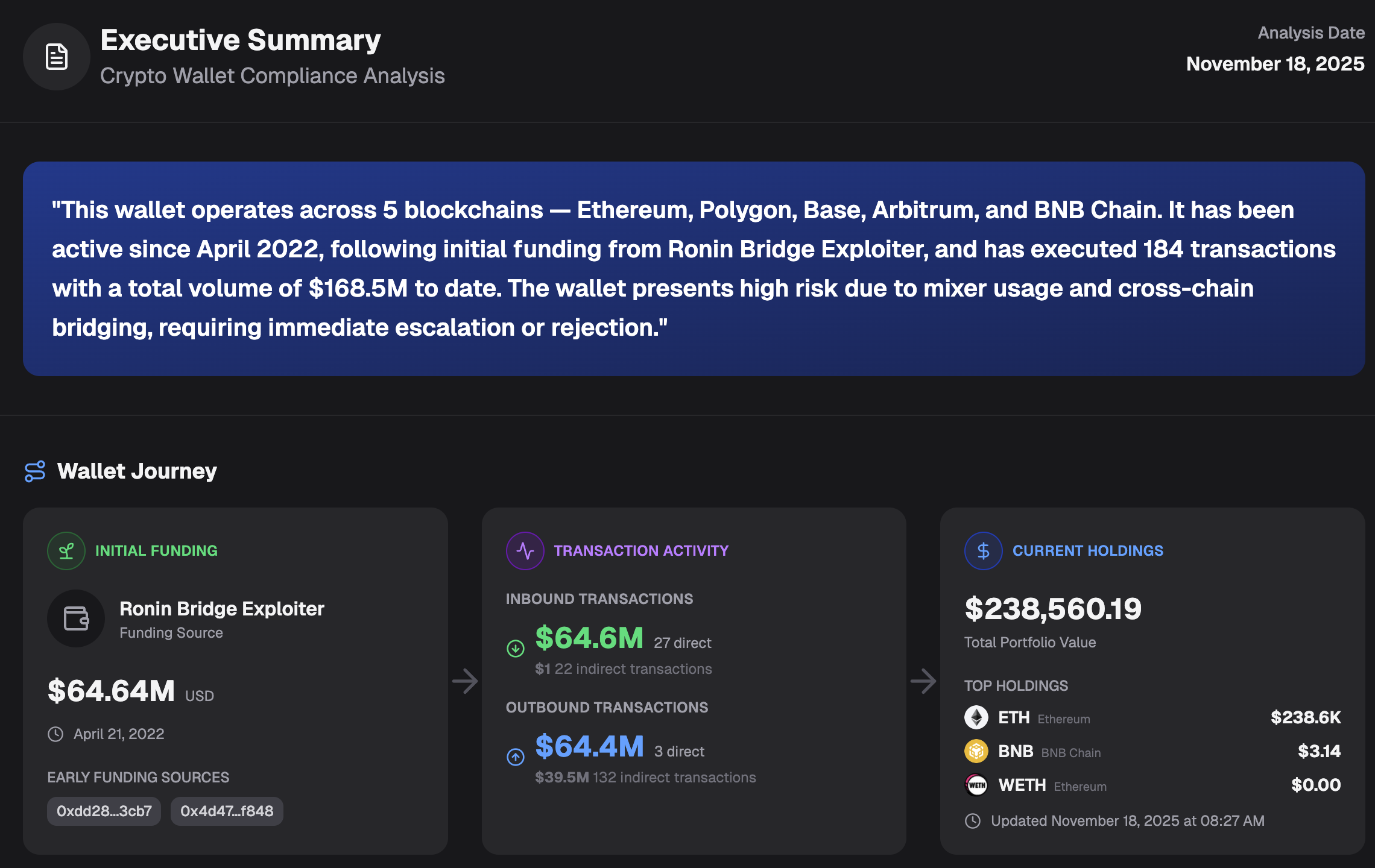1375x868 pixels.
Task: Open early funding source 0xdd28...3cb7
Action: [104, 811]
